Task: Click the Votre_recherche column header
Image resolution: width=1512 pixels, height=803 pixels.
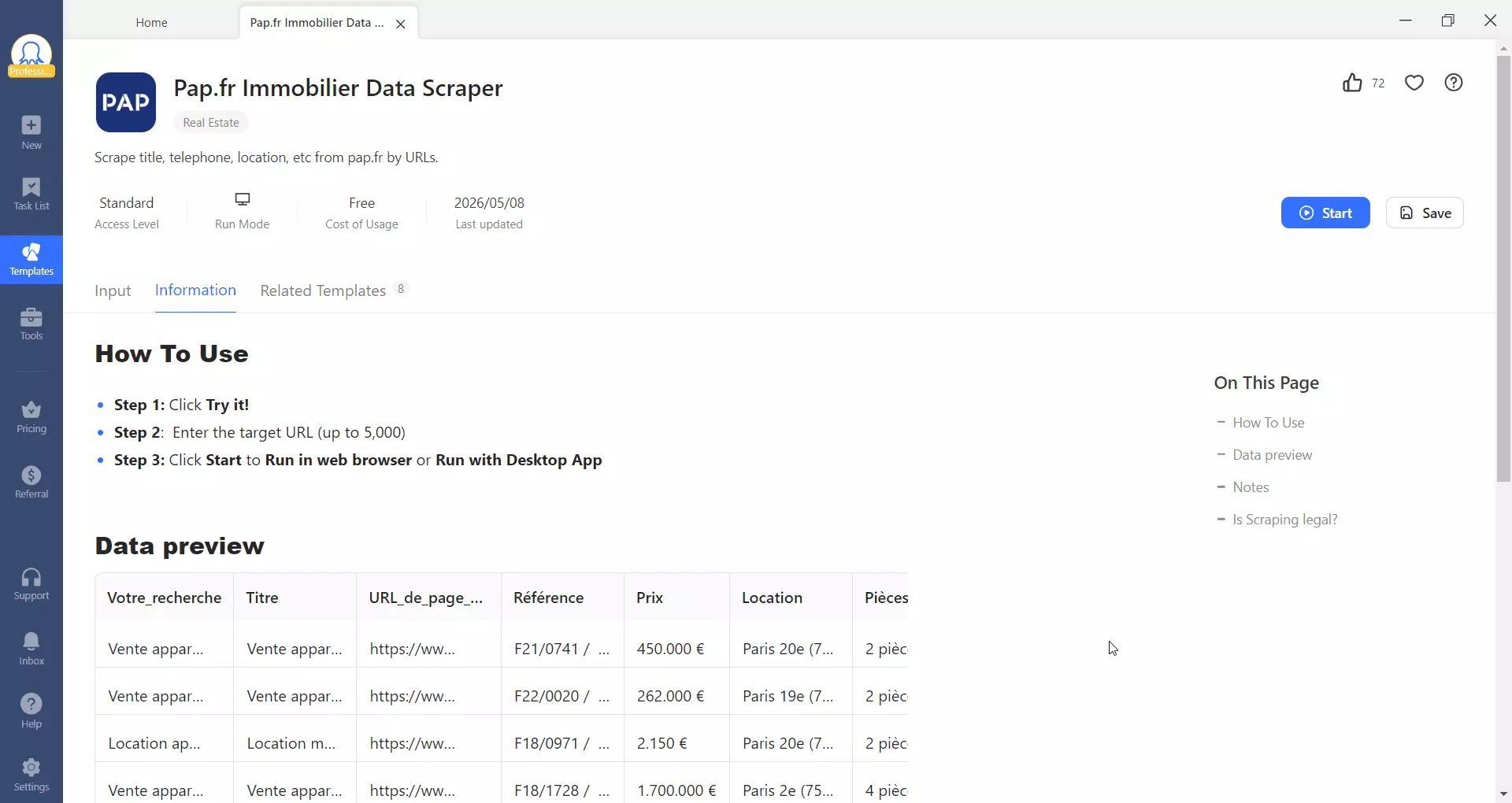Action: 165,598
